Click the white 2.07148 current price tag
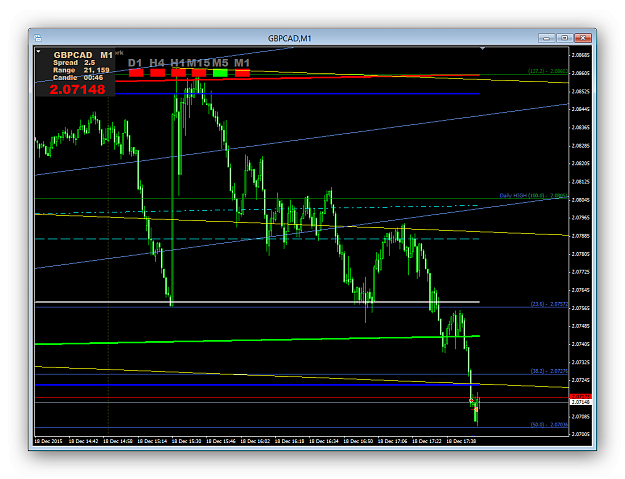This screenshot has height=479, width=625. tap(581, 402)
